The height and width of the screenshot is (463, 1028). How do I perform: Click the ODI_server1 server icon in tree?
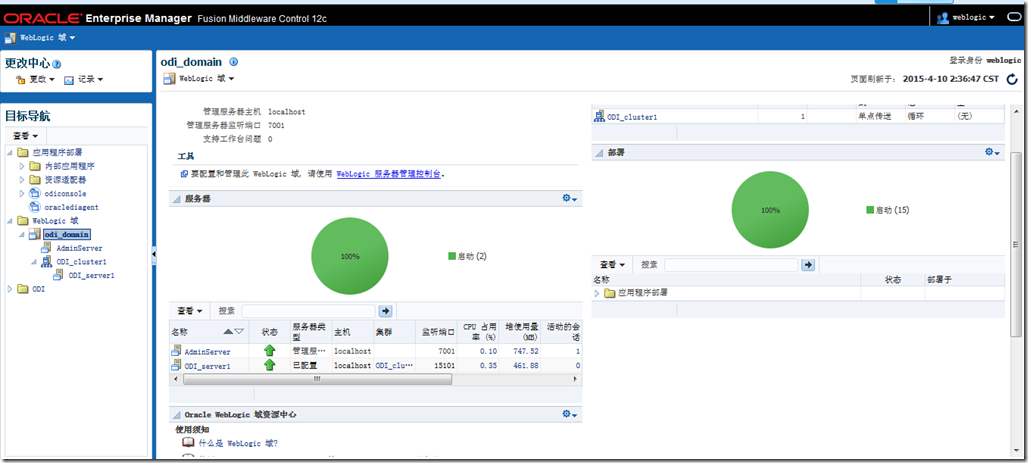tap(58, 275)
